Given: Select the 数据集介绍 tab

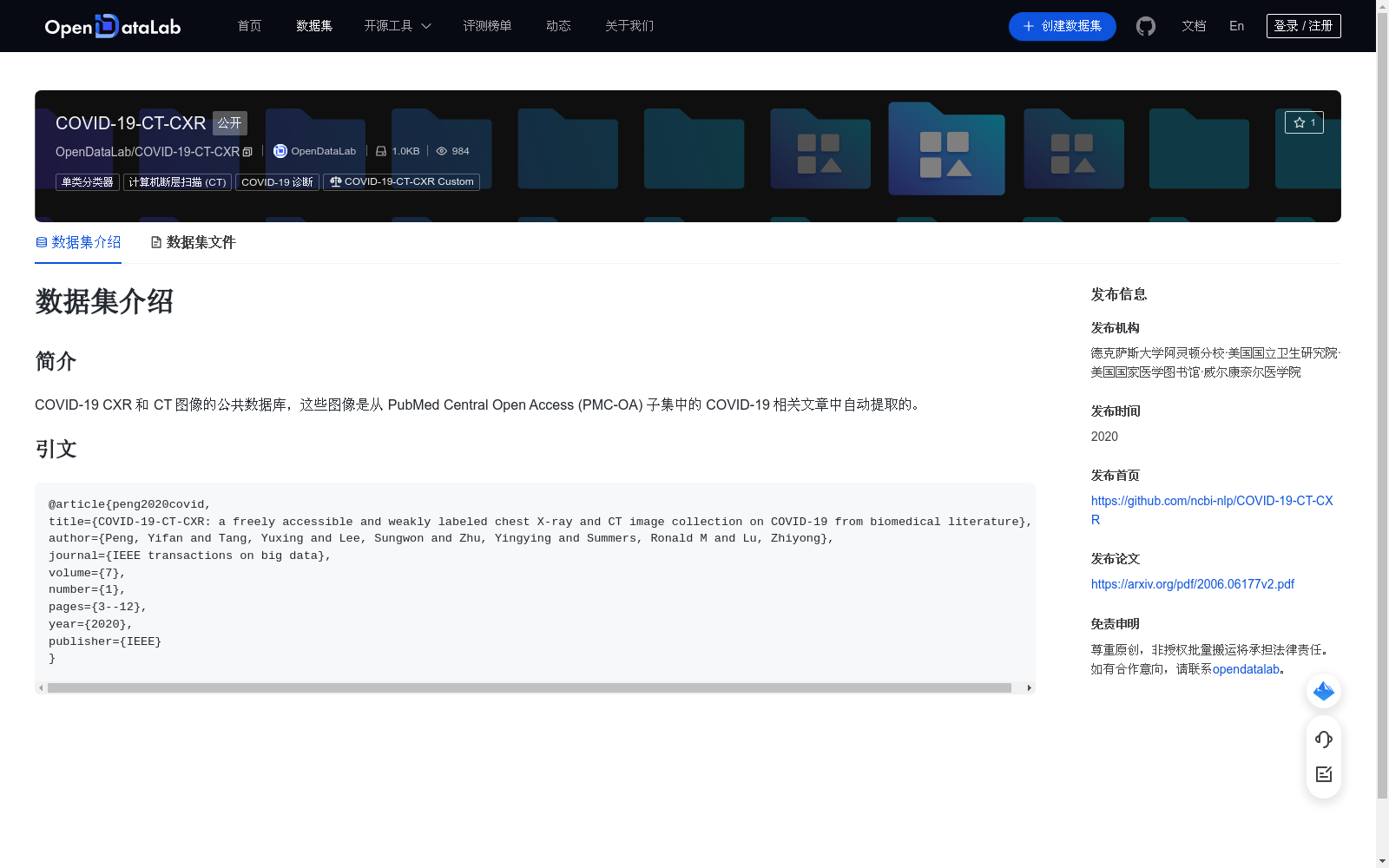Looking at the screenshot, I should pyautogui.click(x=78, y=242).
